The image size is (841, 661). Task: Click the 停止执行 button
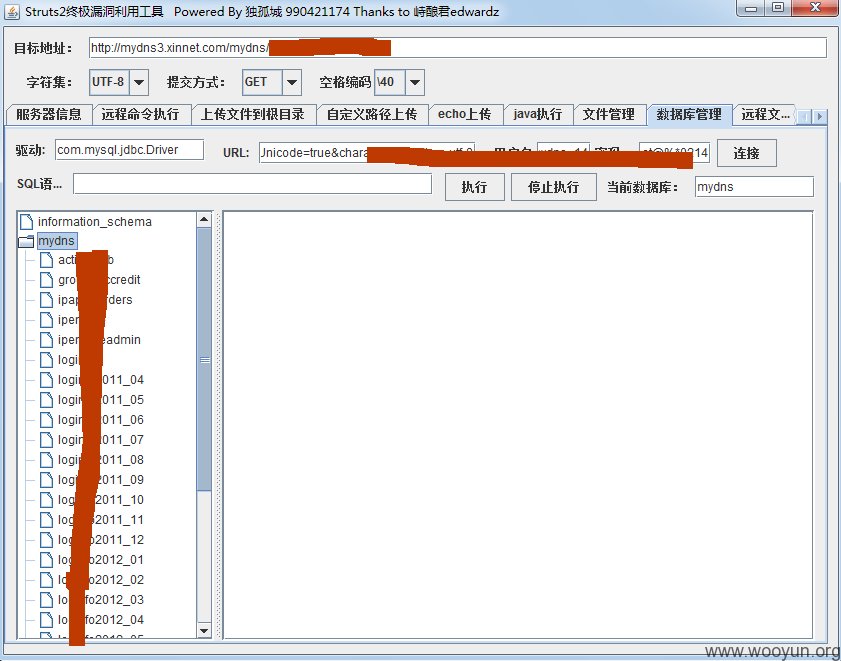tap(554, 187)
